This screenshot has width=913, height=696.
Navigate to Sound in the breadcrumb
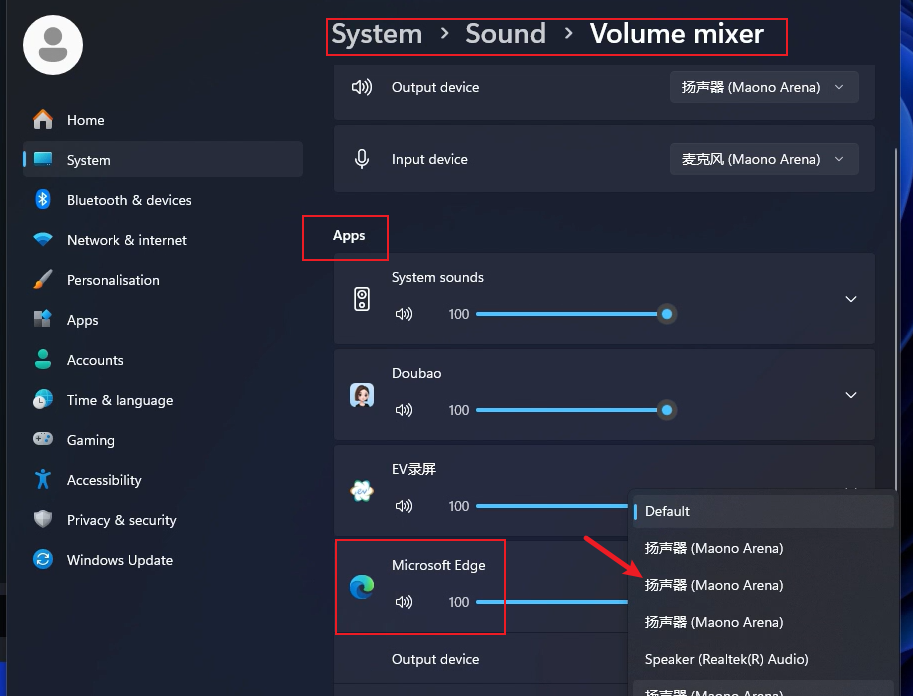point(505,34)
